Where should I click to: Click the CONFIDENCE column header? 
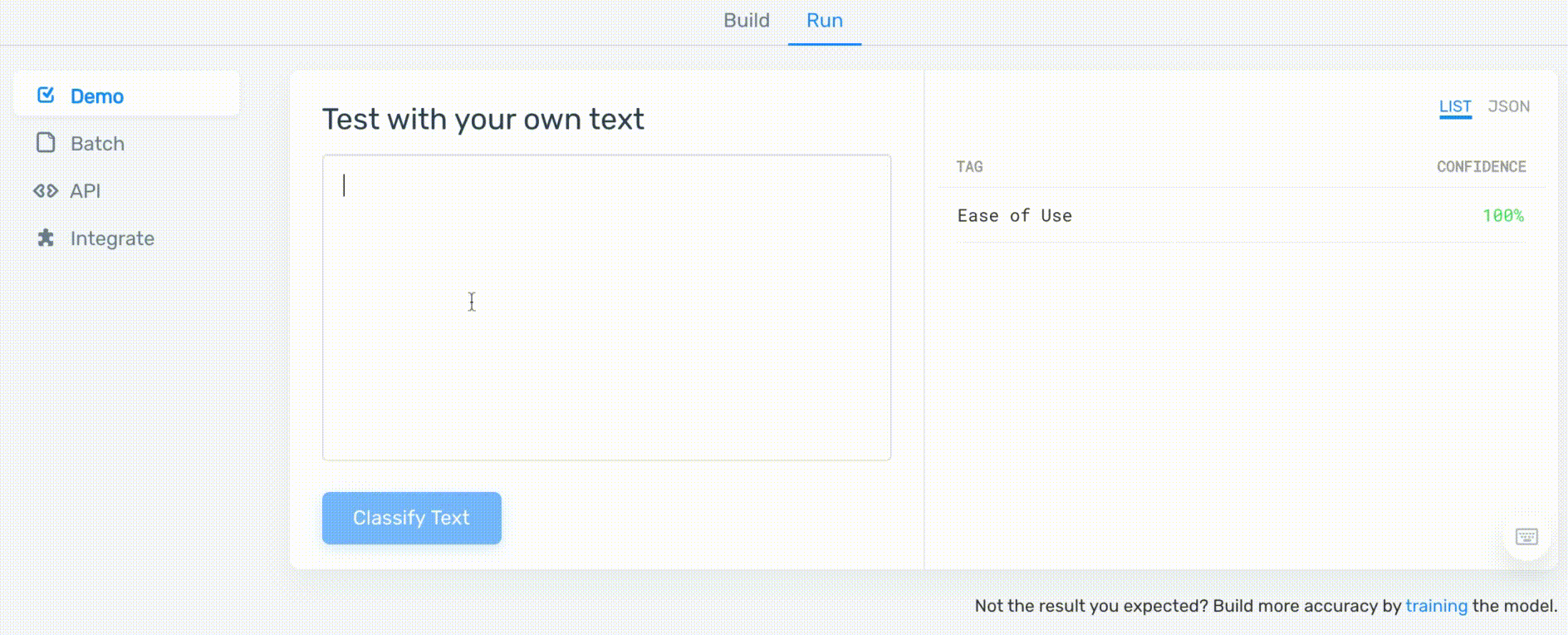[x=1482, y=167]
